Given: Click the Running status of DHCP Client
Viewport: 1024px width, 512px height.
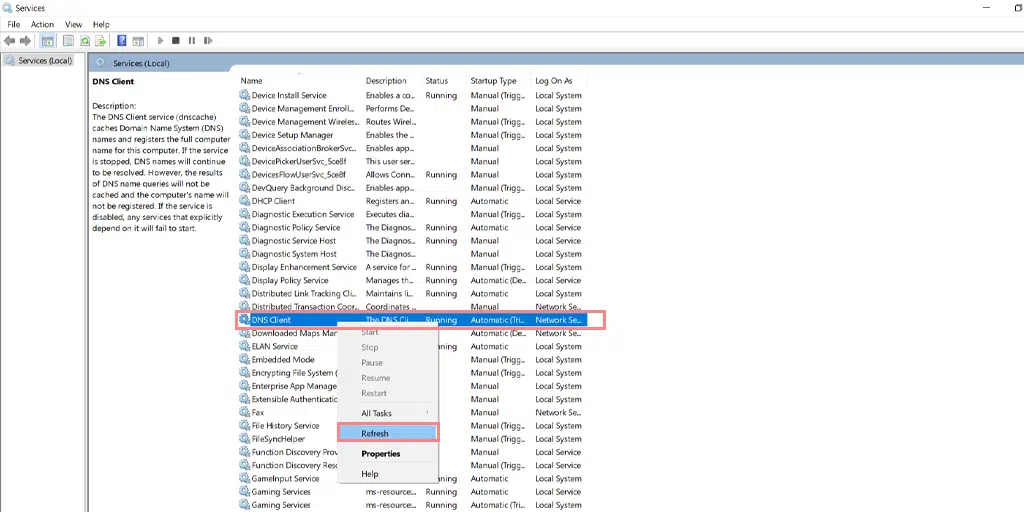Looking at the screenshot, I should pos(441,201).
